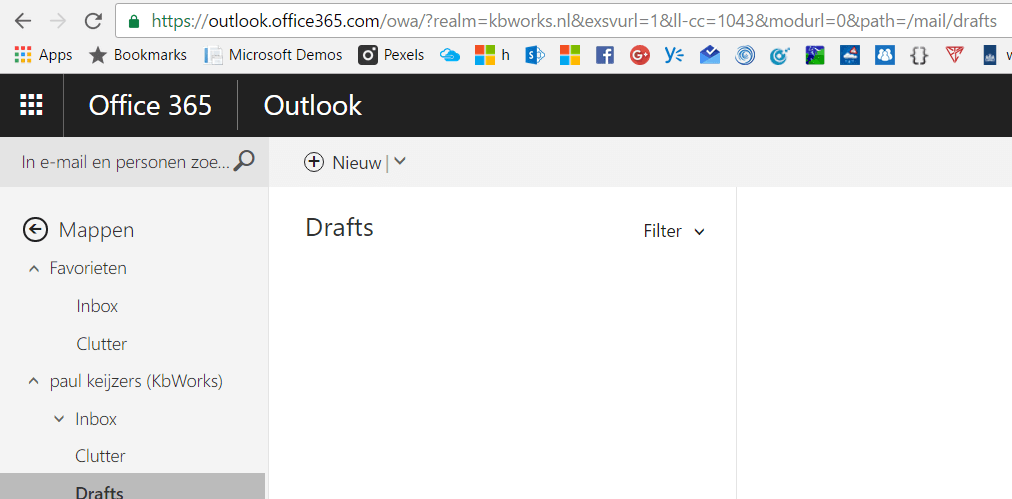Open the blue people group bookmark

(885, 56)
